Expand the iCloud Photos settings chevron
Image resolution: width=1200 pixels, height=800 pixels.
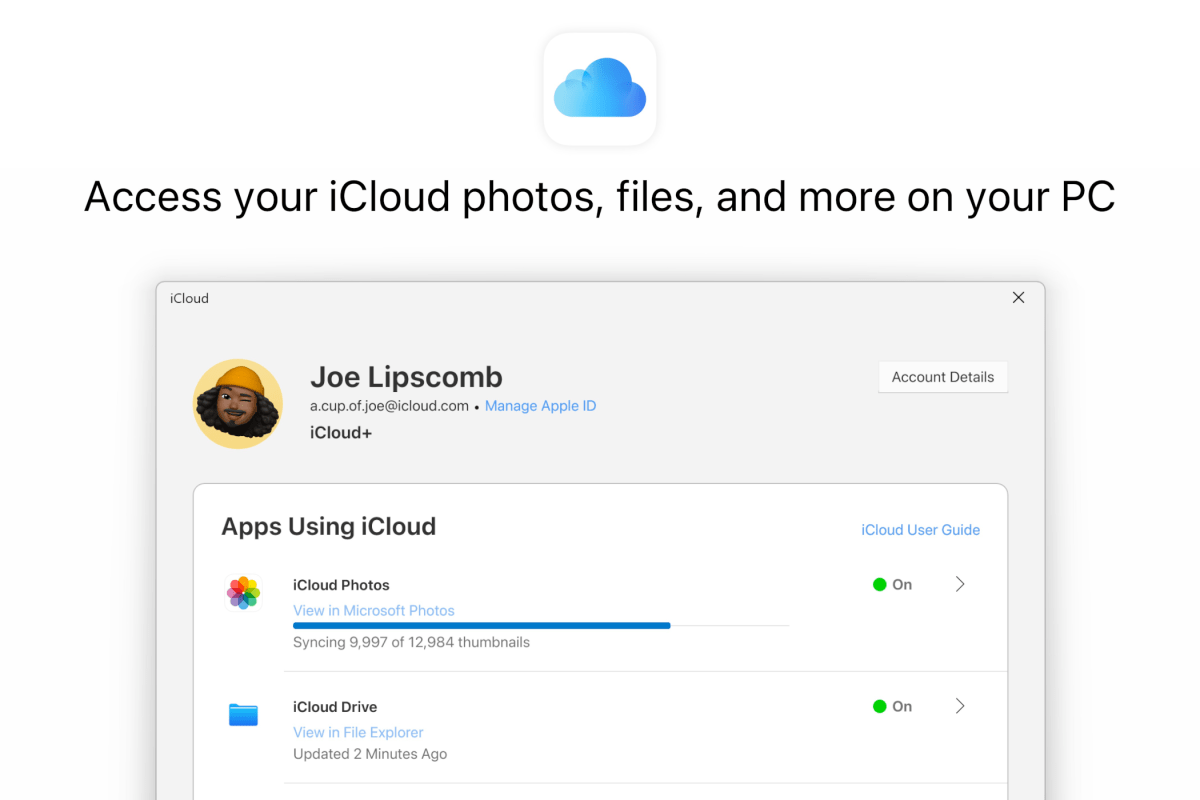tap(959, 584)
